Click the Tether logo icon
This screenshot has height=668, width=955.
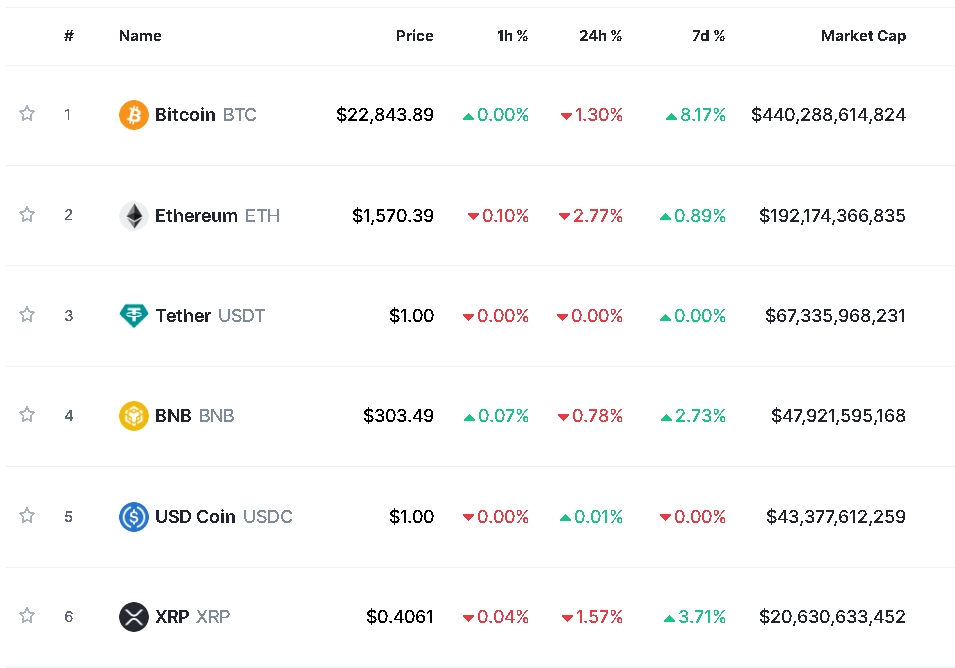tap(134, 316)
